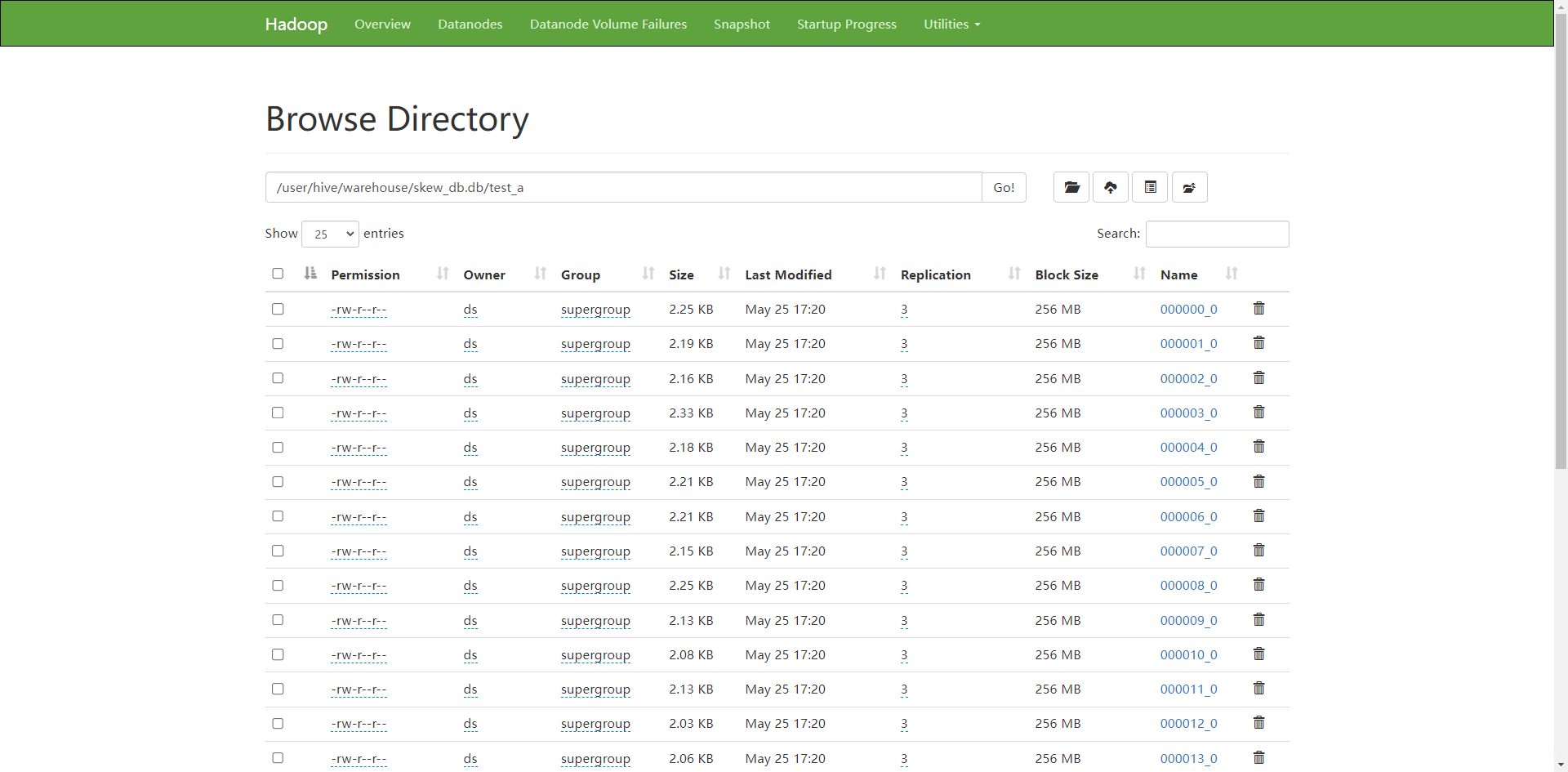Select the checkbox on the 000008_0 row

(x=278, y=586)
